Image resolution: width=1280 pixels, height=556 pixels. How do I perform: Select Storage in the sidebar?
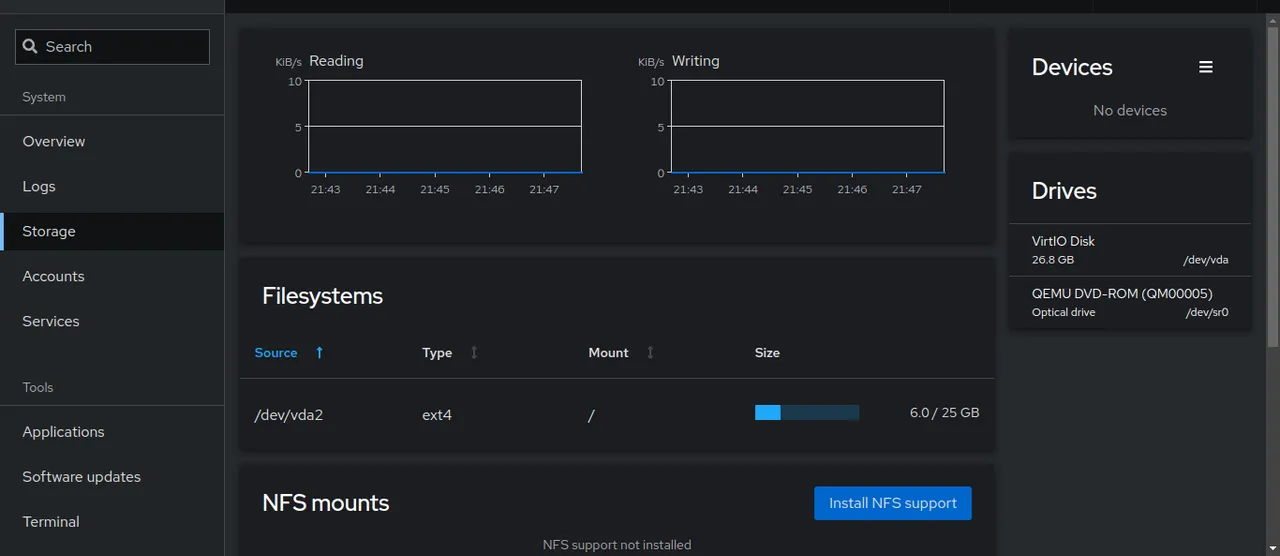pos(112,232)
